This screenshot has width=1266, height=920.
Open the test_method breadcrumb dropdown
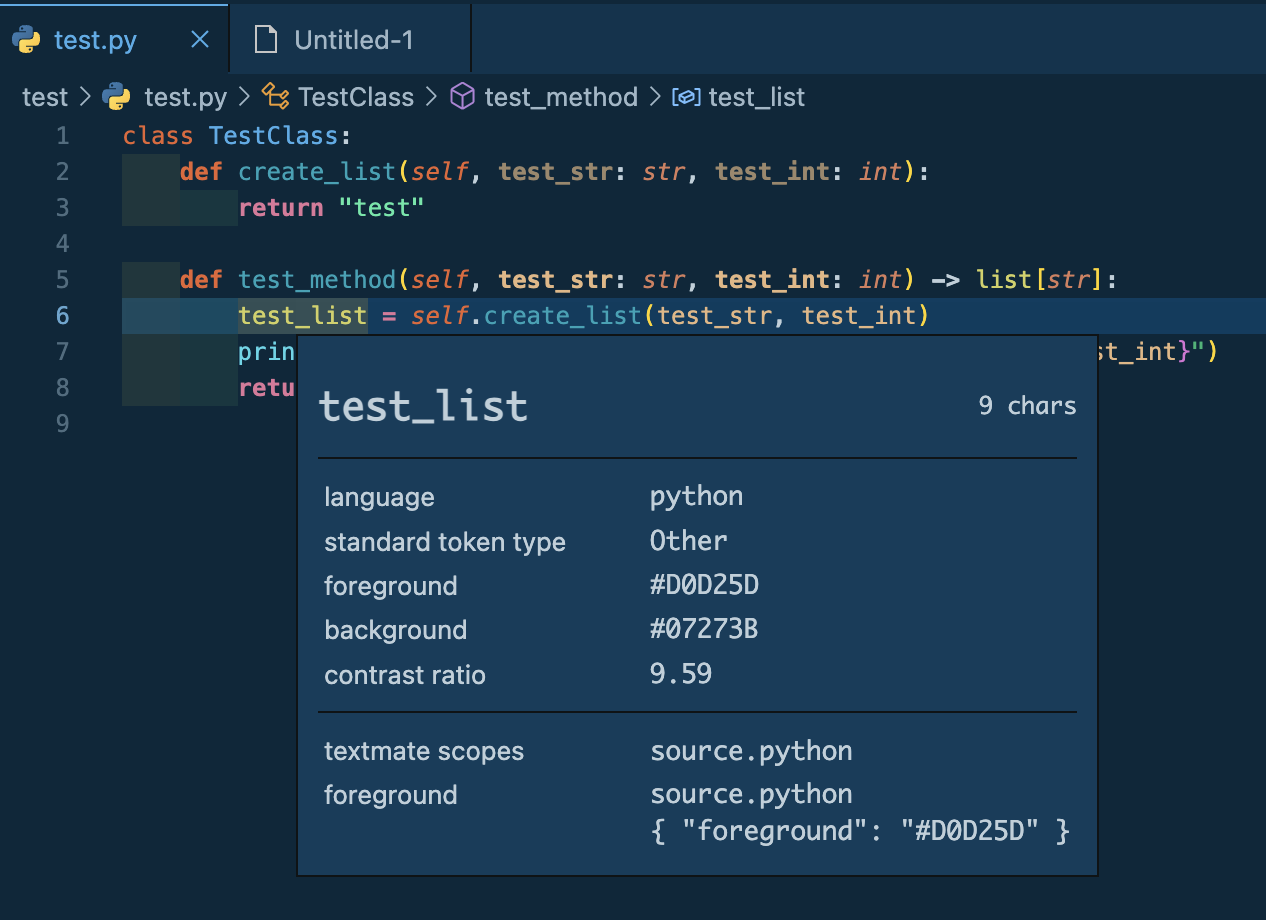(561, 96)
